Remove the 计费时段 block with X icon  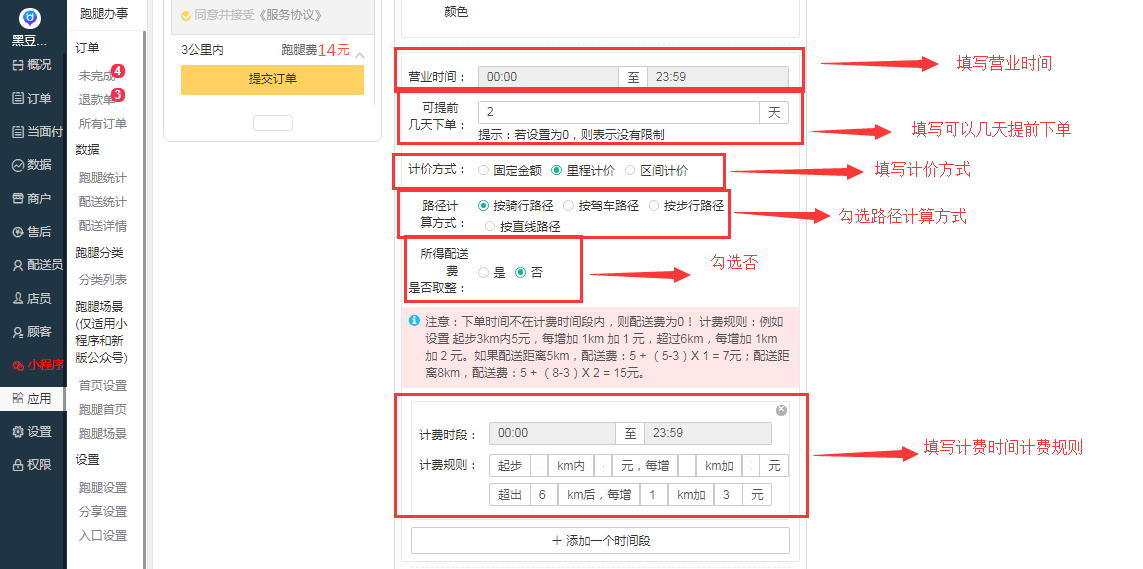tap(781, 410)
